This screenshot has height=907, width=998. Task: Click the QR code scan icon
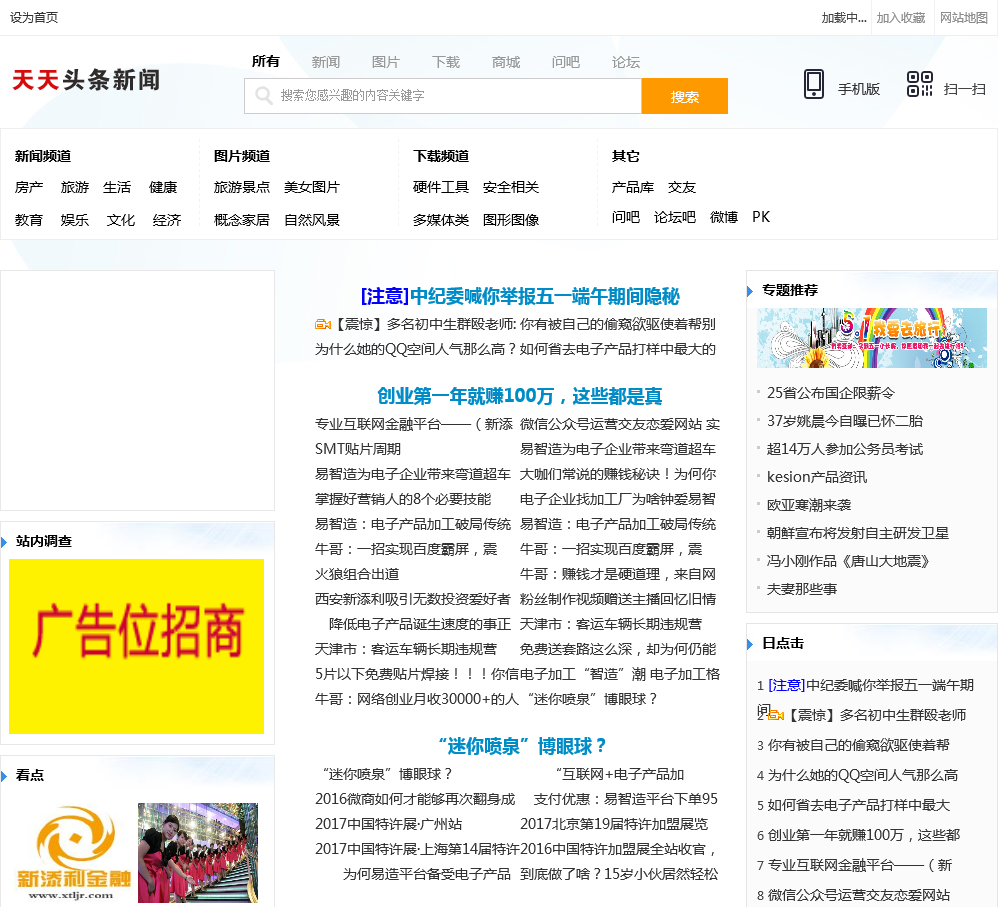pos(919,85)
